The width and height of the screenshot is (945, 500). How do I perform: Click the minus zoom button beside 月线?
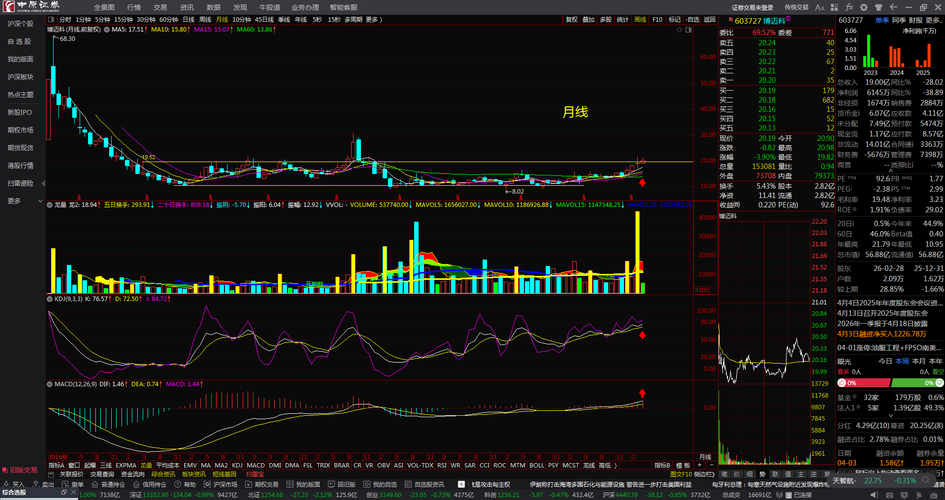click(x=712, y=465)
